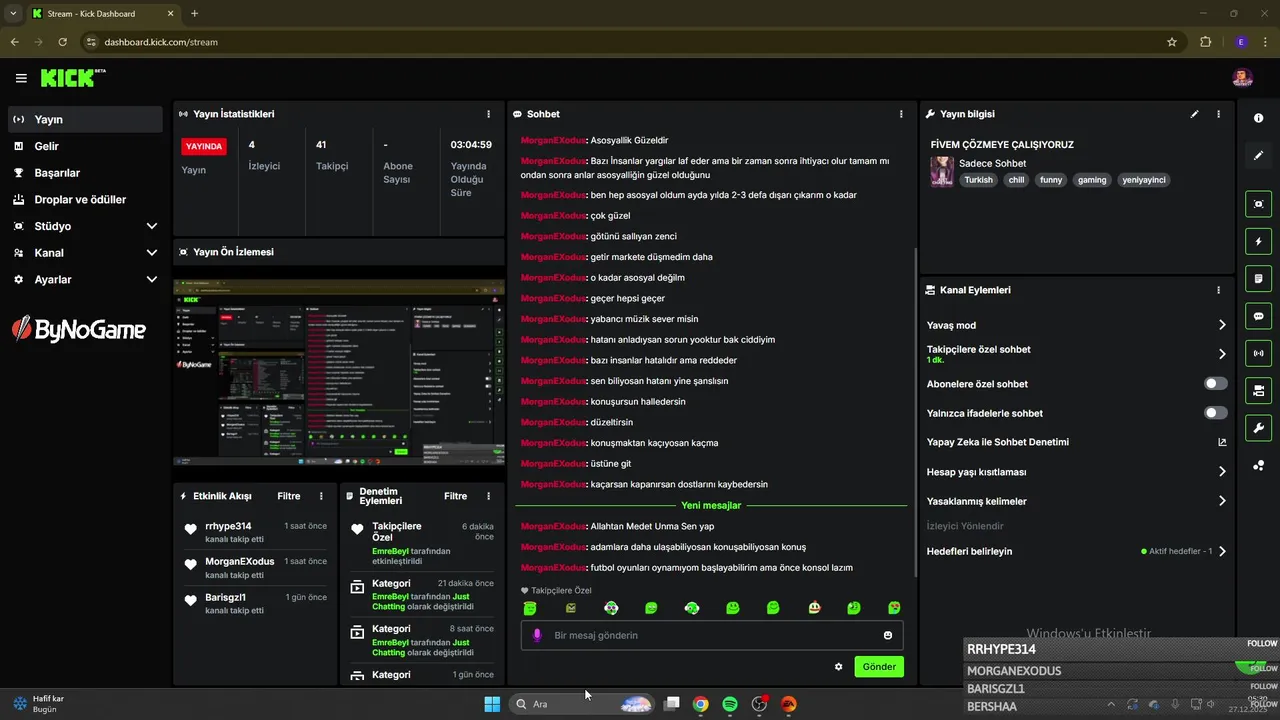Insert the first green emote in chat
The image size is (1280, 720).
pyautogui.click(x=530, y=608)
